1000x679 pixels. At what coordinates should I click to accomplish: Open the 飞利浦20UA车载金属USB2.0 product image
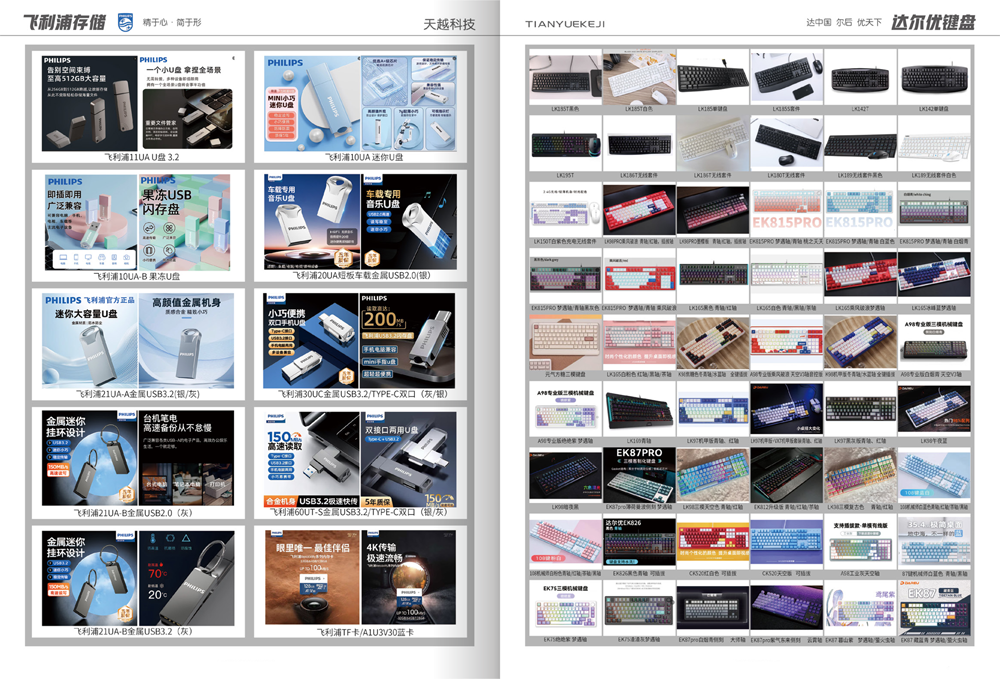360,222
